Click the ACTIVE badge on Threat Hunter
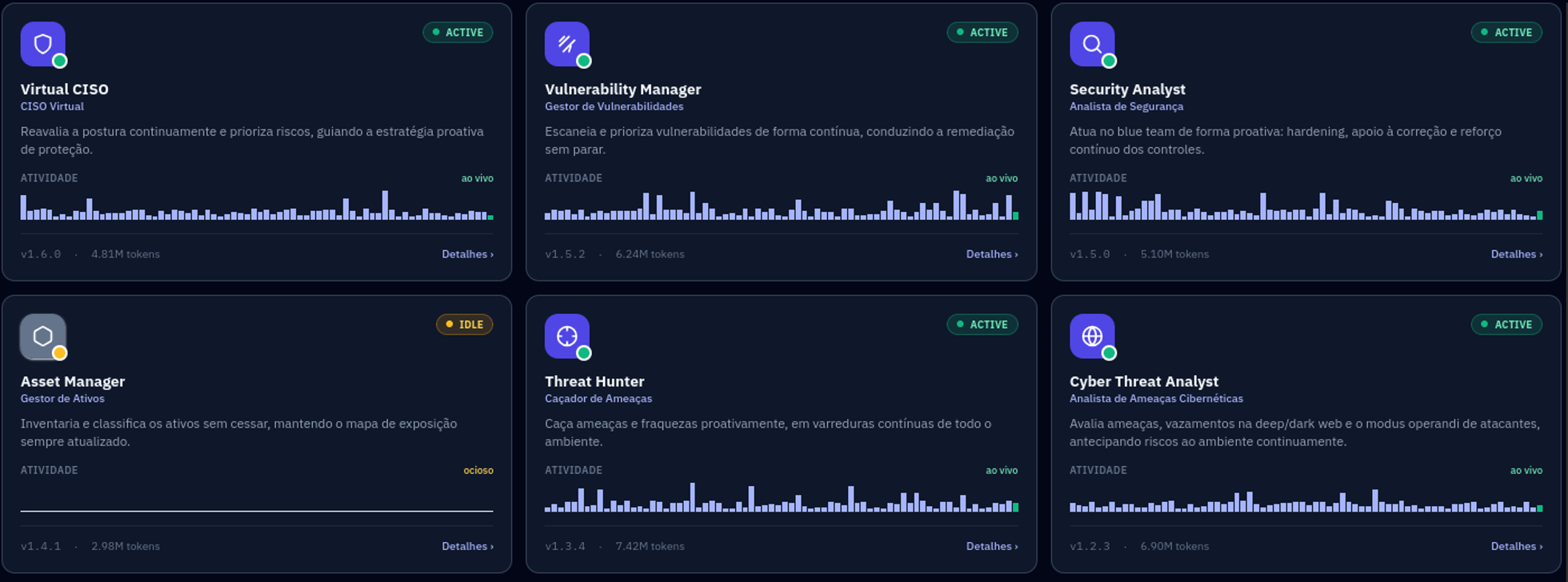 (x=982, y=325)
